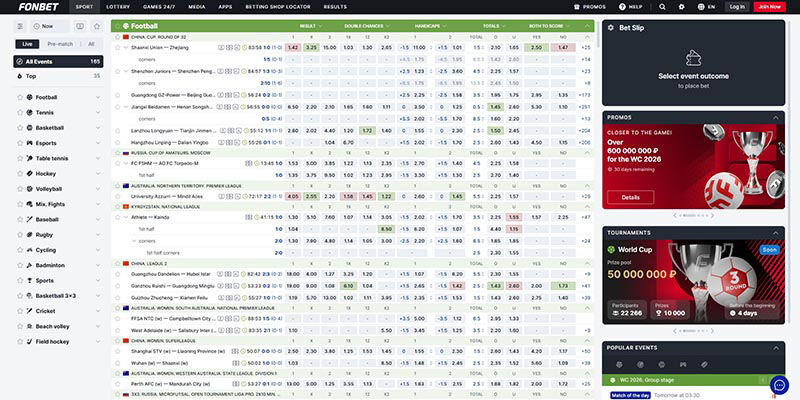800x400 pixels.
Task: Click the HELP question mark icon
Action: 622,7
